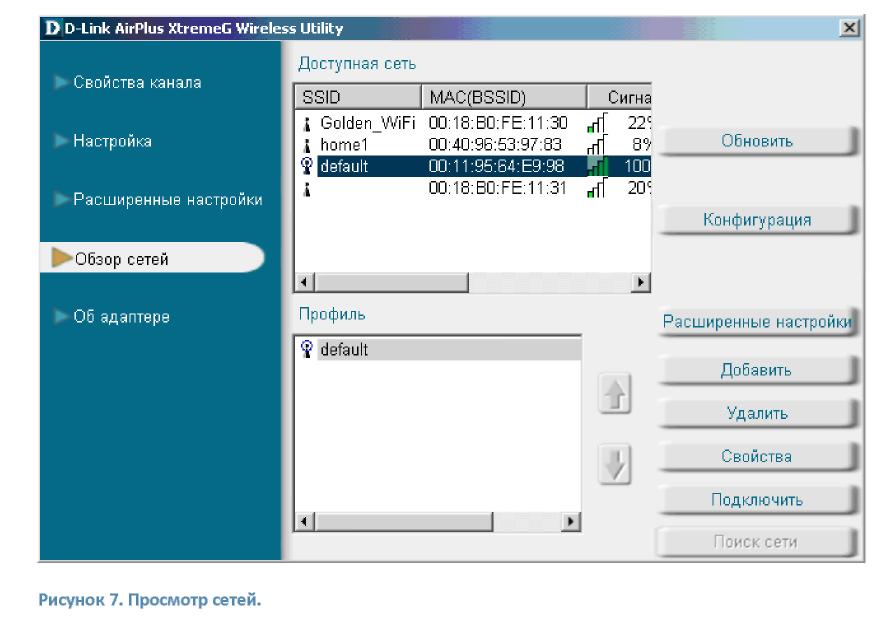This screenshot has height=619, width=872.
Task: Select the default entry in Профиль list
Action: pyautogui.click(x=438, y=349)
